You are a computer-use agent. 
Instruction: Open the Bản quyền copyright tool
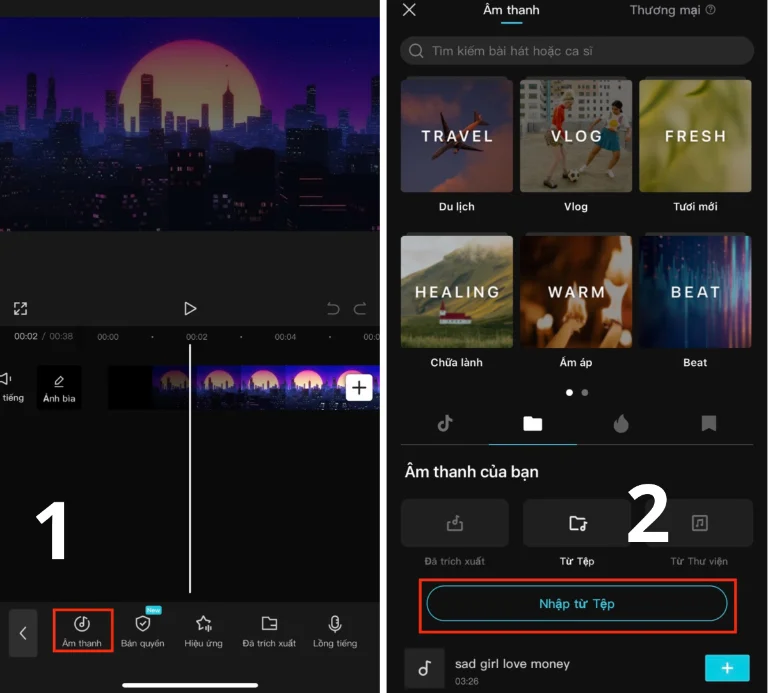[x=143, y=630]
